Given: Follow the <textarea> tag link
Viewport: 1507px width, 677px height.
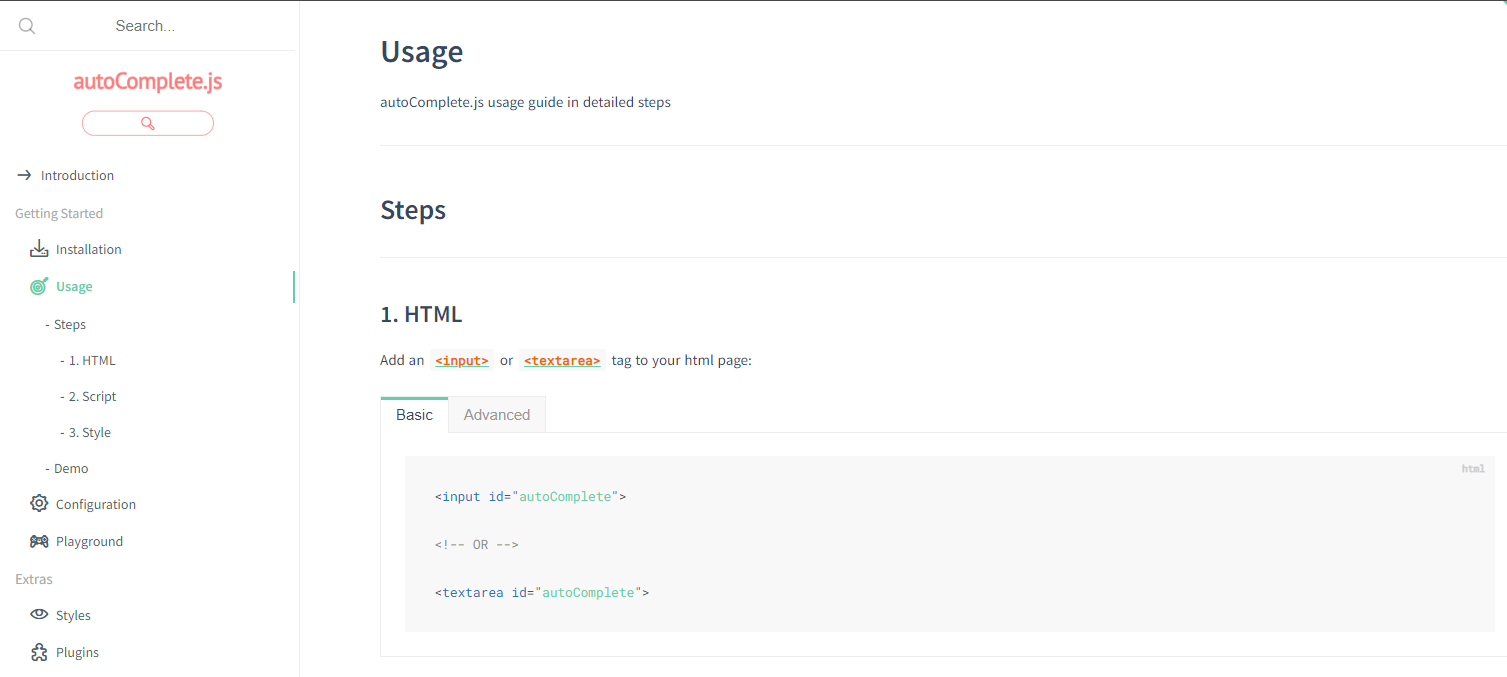Looking at the screenshot, I should (562, 360).
